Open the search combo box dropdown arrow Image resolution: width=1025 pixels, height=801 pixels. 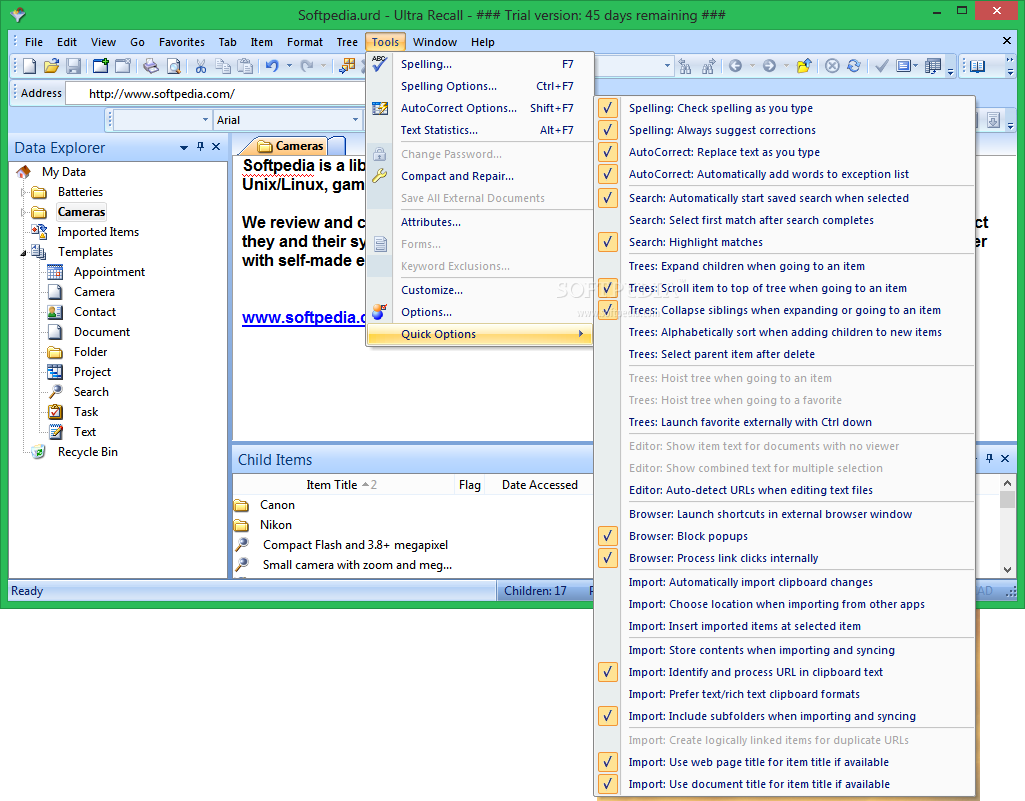pyautogui.click(x=667, y=65)
